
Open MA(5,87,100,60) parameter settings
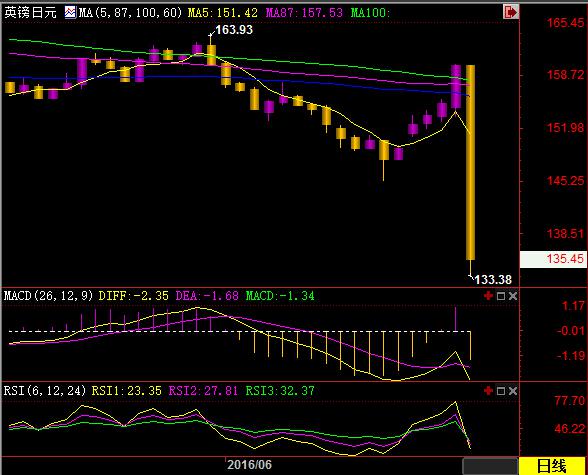[130, 13]
